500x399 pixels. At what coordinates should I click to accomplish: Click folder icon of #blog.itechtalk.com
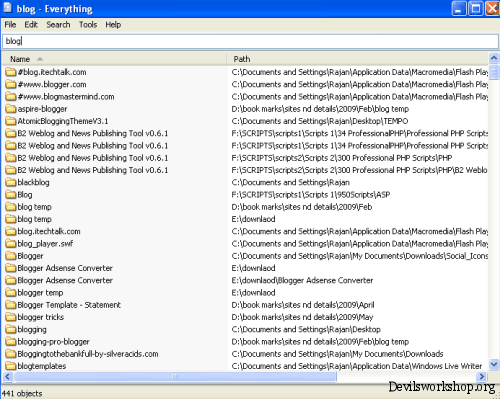[x=11, y=72]
